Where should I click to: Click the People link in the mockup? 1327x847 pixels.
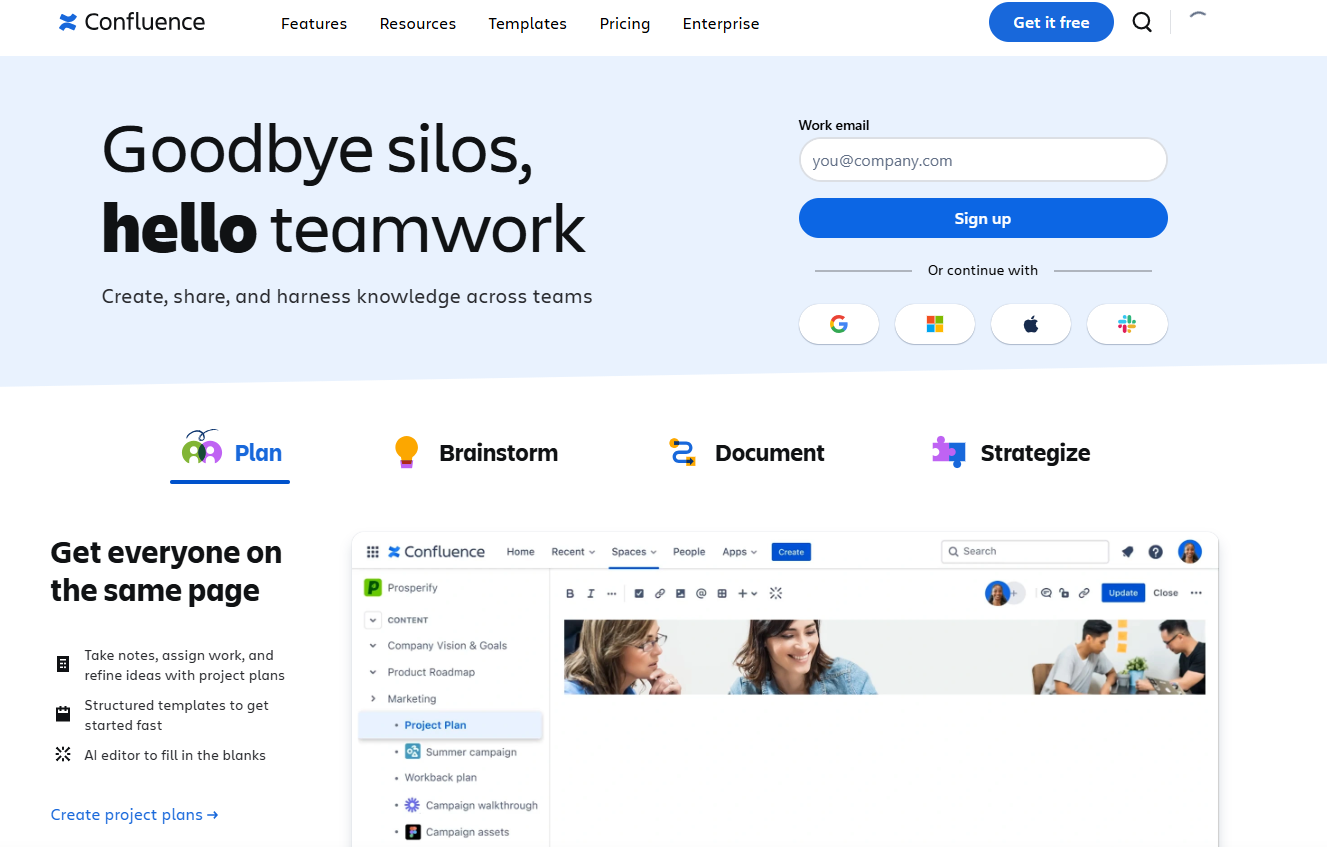tap(689, 551)
